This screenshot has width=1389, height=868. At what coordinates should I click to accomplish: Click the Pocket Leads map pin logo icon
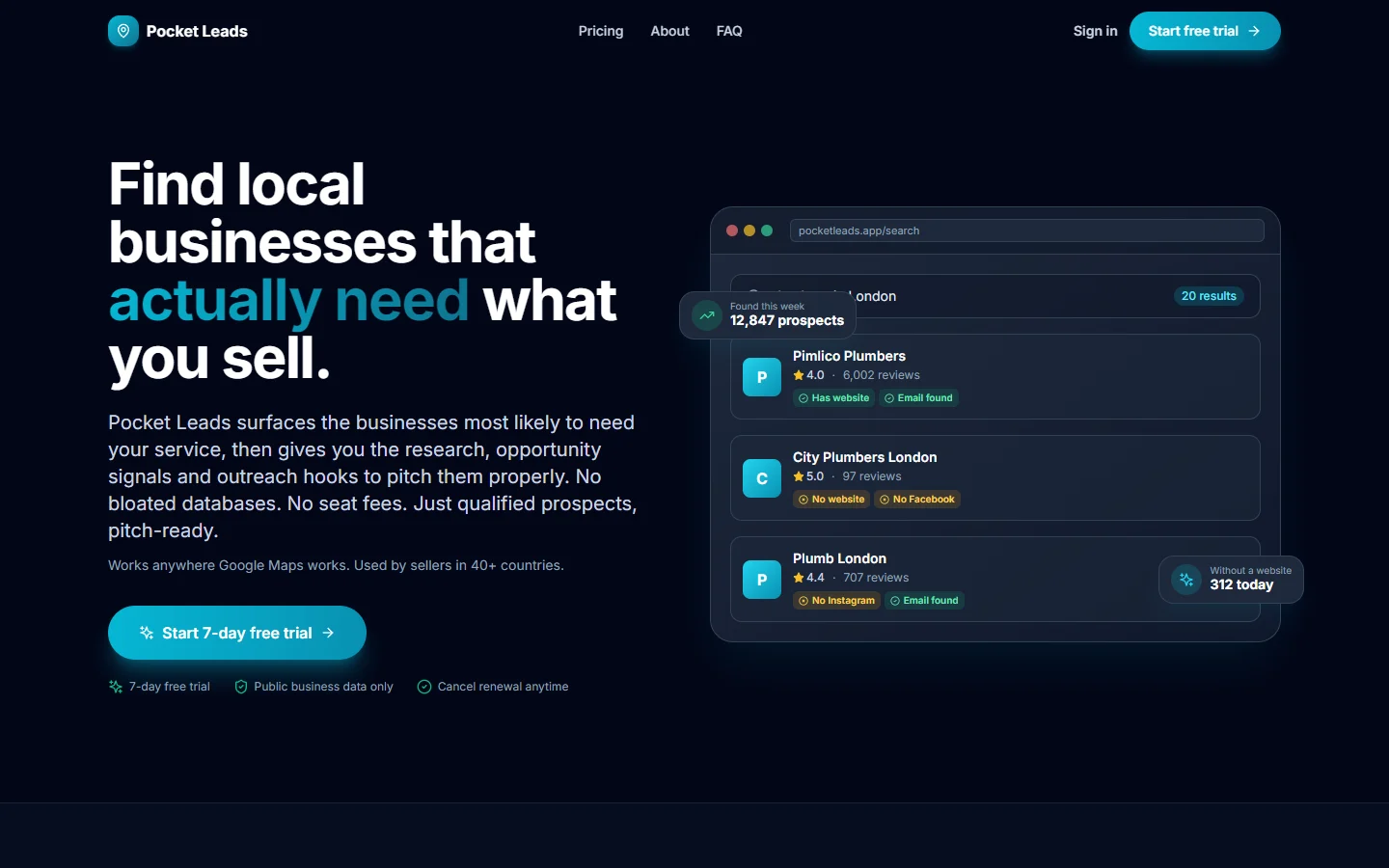[123, 31]
